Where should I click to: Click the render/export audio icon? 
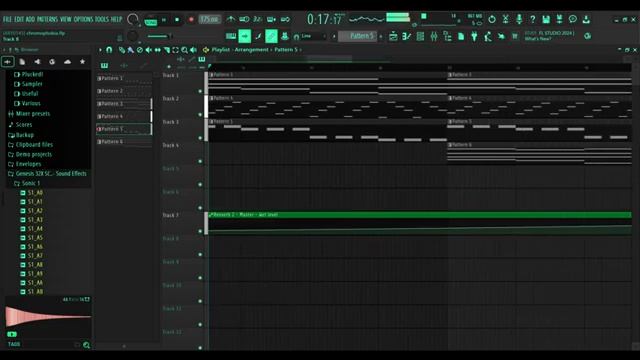coord(559,19)
